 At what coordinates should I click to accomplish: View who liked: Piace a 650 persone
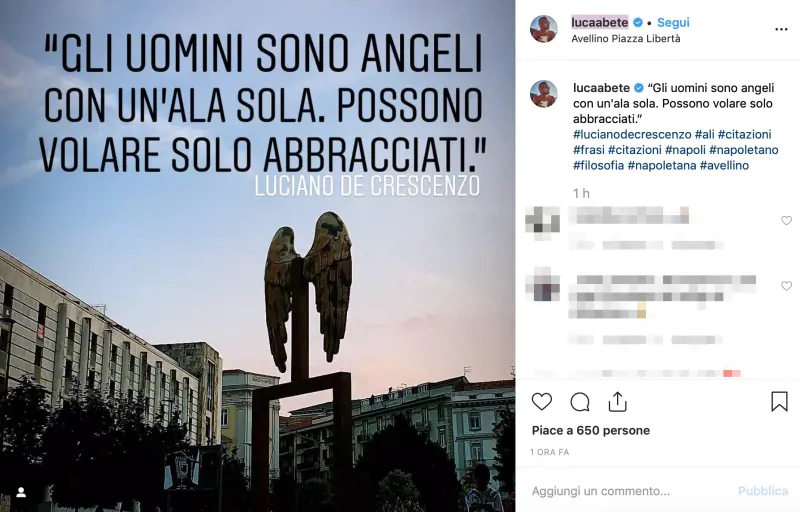click(591, 430)
